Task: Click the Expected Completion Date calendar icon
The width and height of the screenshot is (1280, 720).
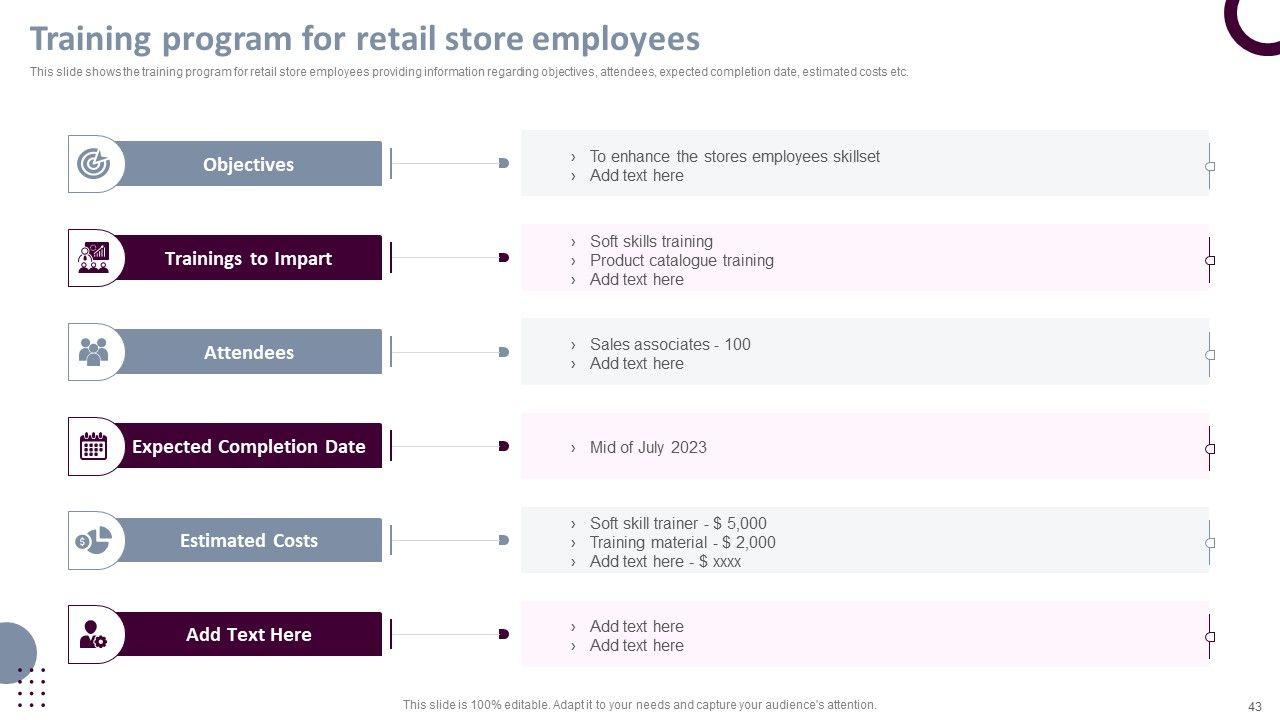Action: coord(94,446)
